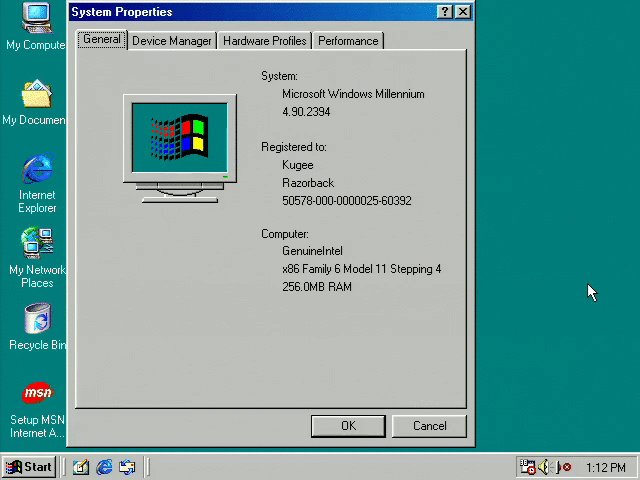640x480 pixels.
Task: Open Outlook Express quick launch icon
Action: [x=127, y=467]
